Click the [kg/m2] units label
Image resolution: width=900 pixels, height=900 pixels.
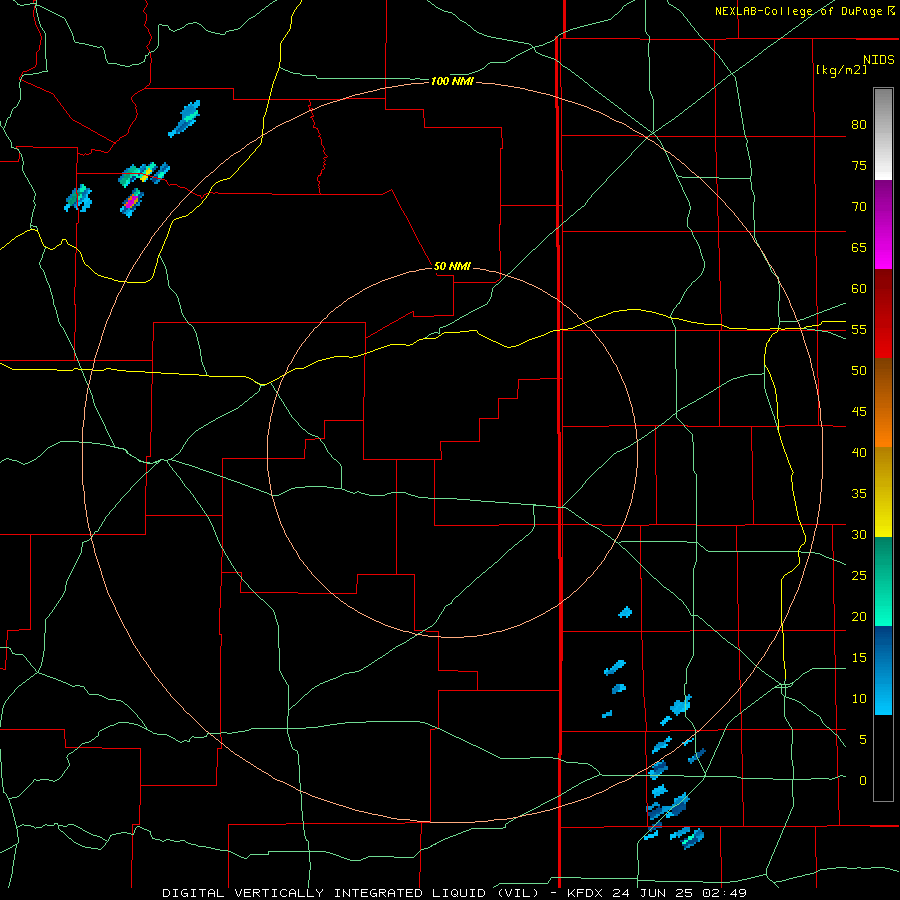[x=841, y=69]
